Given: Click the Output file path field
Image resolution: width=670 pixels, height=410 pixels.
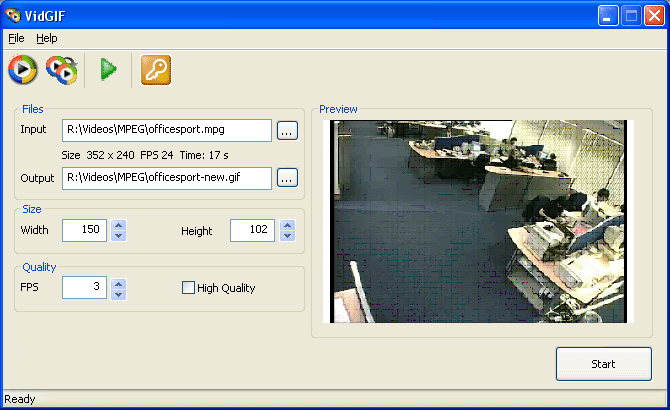Looking at the screenshot, I should (x=166, y=178).
